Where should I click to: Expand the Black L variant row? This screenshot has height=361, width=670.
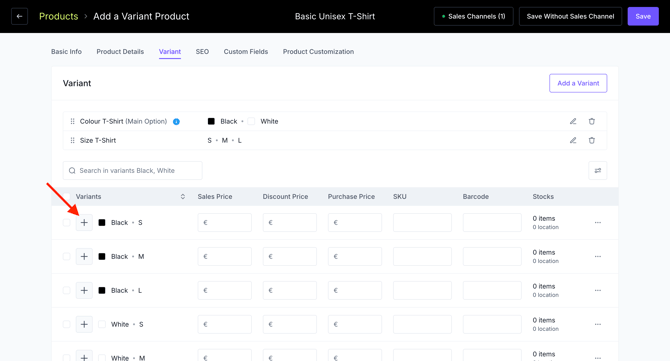84,291
